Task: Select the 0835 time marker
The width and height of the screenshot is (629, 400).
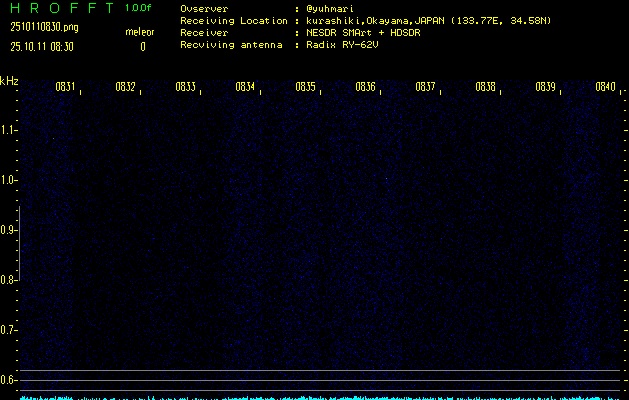Action: point(305,87)
